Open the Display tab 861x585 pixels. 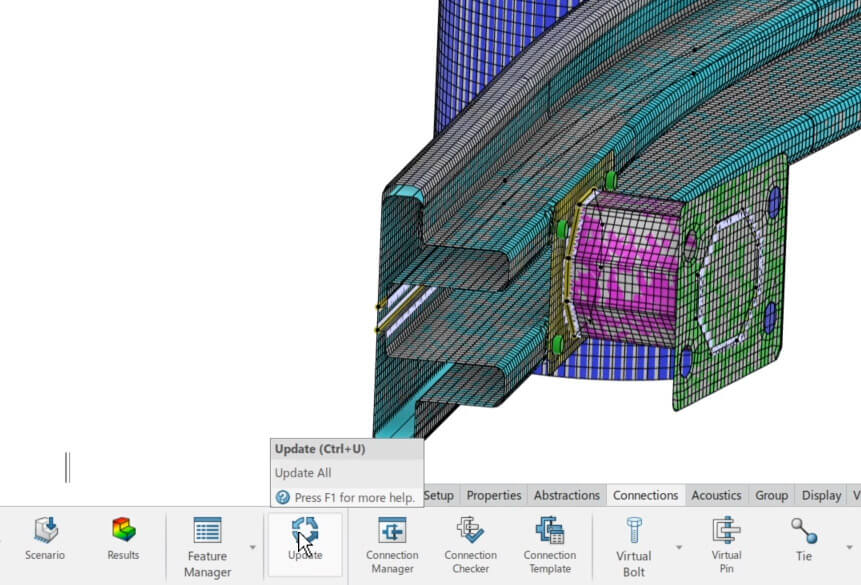821,495
